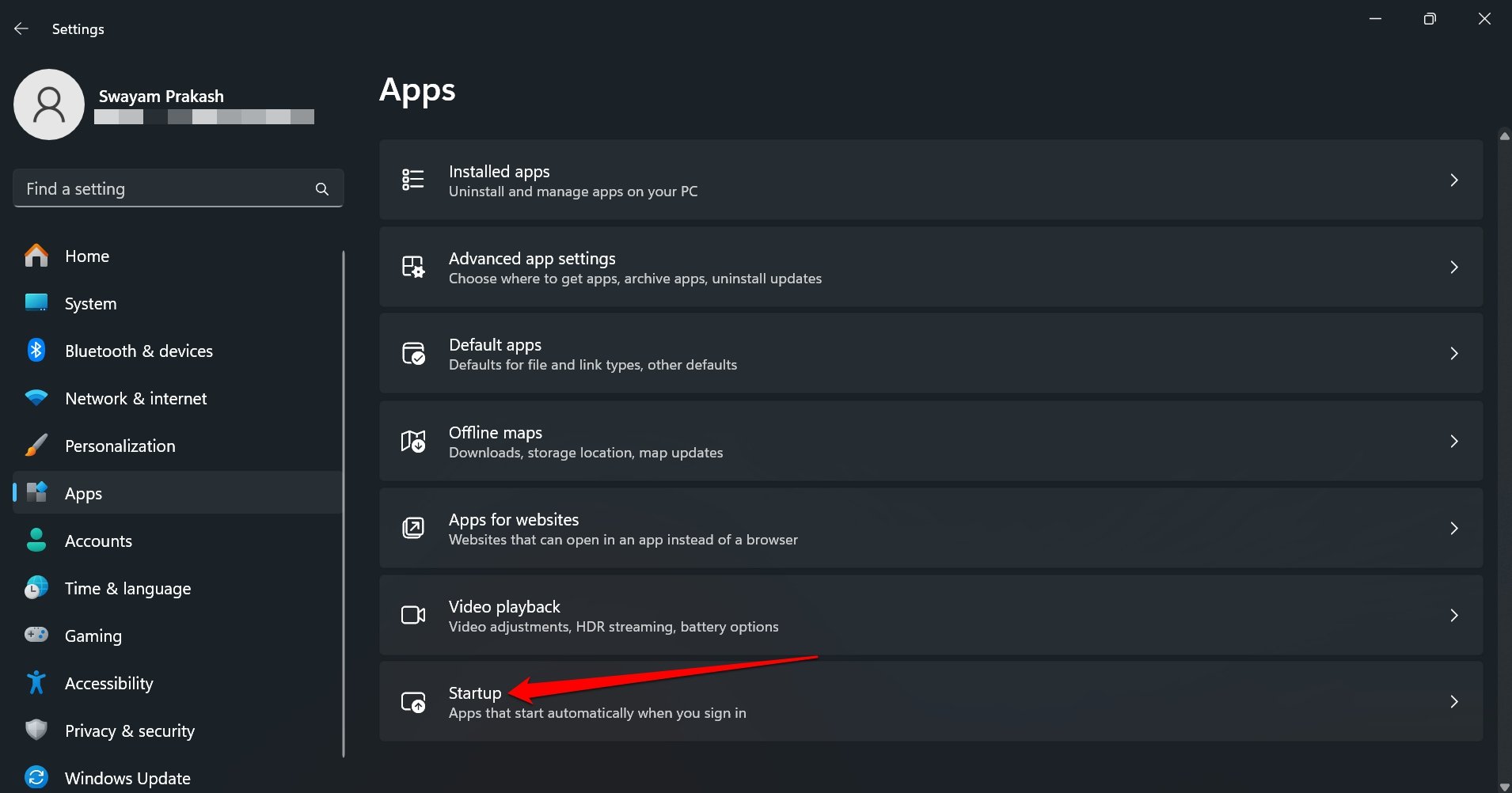Click the Personalization brush icon

36,446
